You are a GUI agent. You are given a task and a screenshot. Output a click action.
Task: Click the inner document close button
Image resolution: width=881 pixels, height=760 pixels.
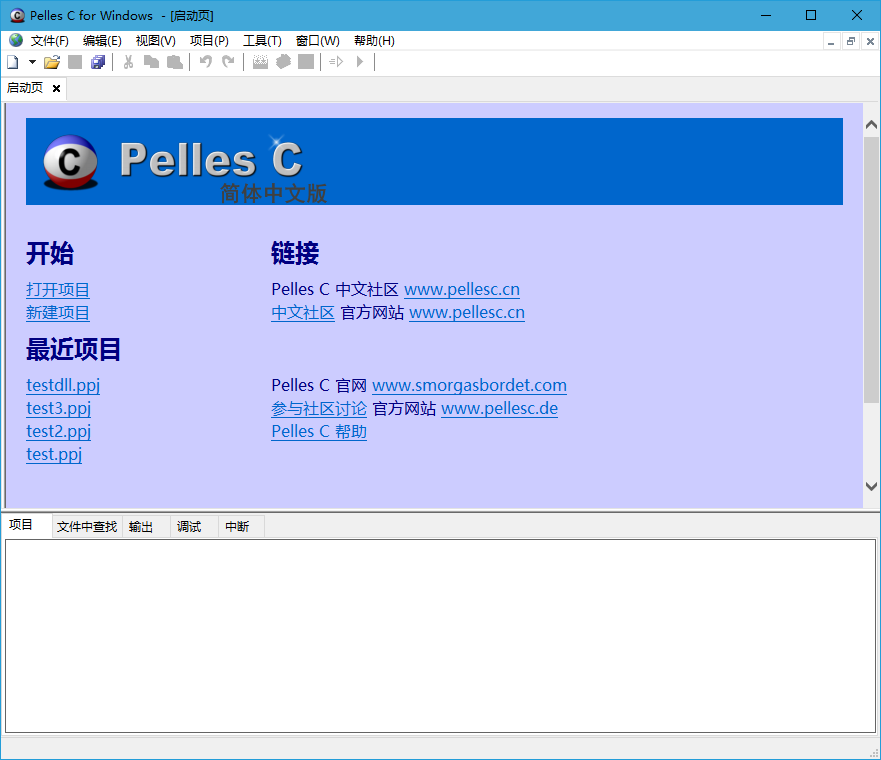coord(870,42)
